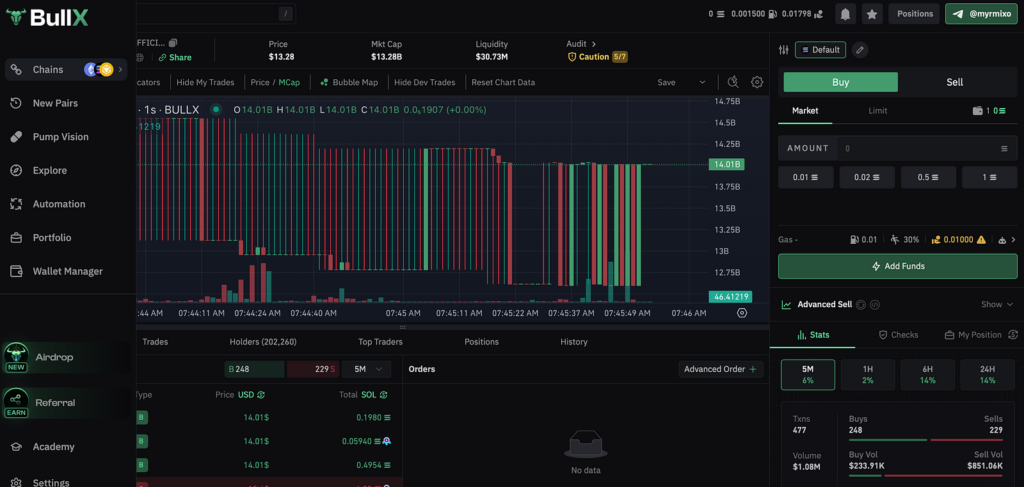
Task: Switch to the Market order tab
Action: (x=805, y=111)
